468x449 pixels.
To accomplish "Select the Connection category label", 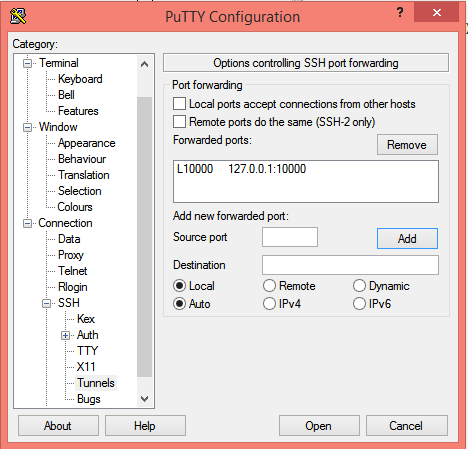I will (x=65, y=223).
